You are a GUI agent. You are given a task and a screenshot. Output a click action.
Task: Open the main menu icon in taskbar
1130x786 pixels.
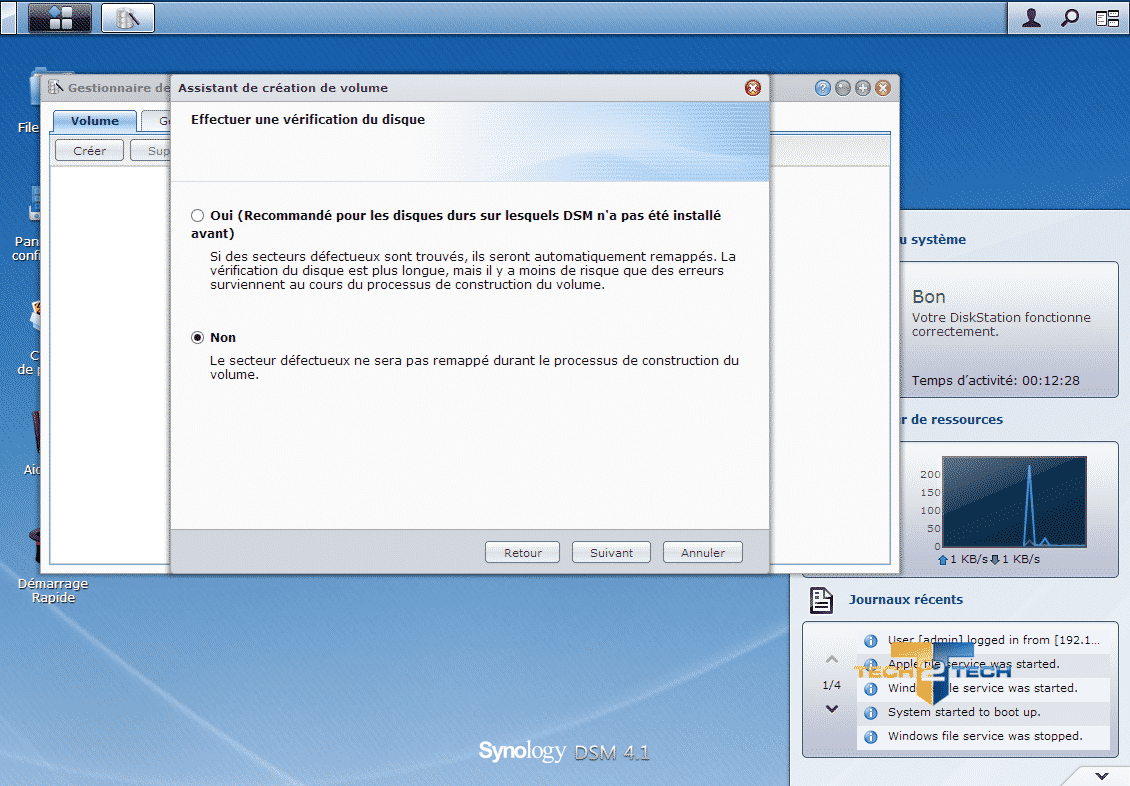coord(60,17)
